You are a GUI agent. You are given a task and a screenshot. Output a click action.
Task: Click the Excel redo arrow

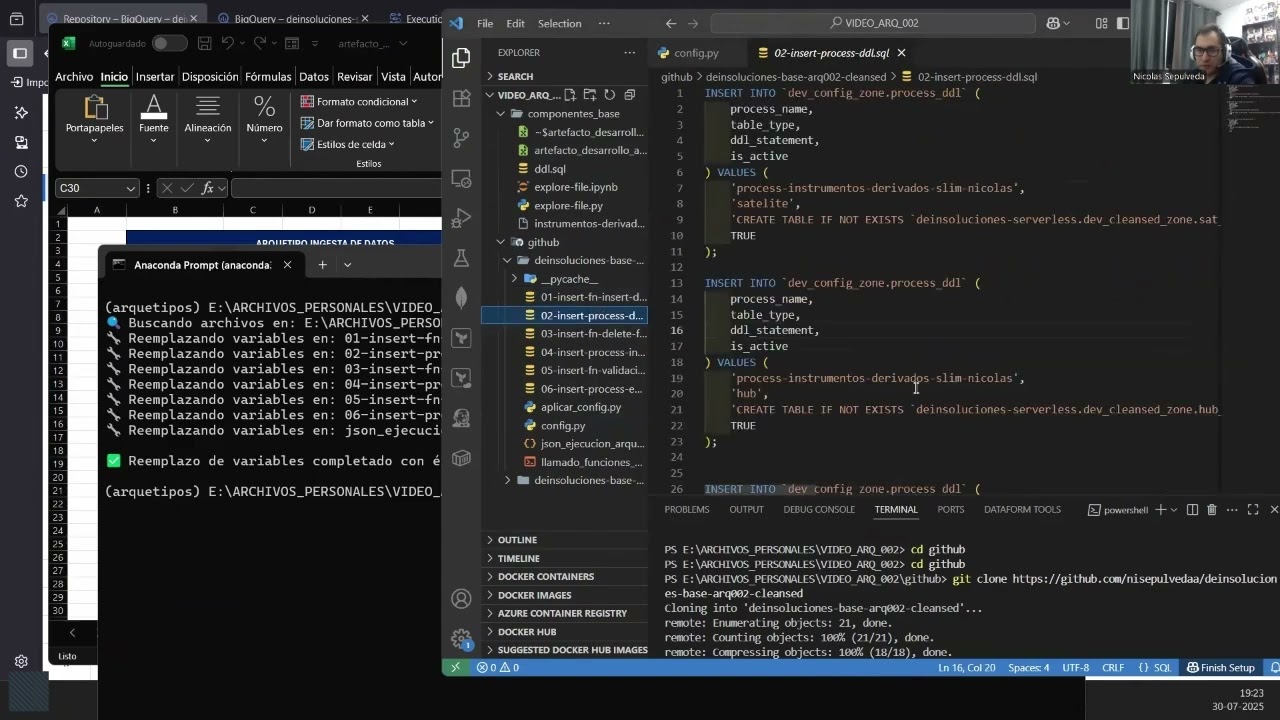tap(258, 43)
